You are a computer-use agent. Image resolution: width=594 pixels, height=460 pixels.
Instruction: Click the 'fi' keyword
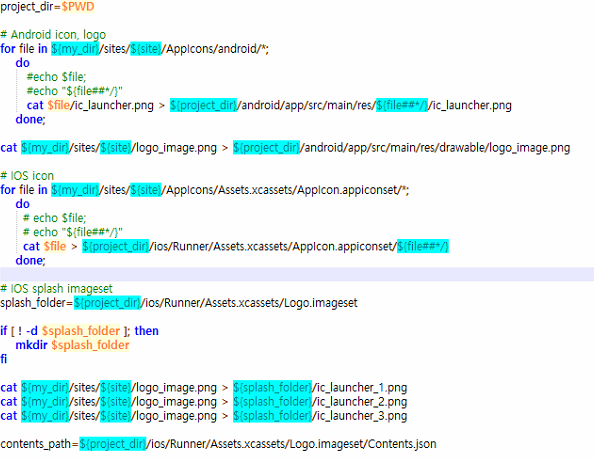point(4,359)
